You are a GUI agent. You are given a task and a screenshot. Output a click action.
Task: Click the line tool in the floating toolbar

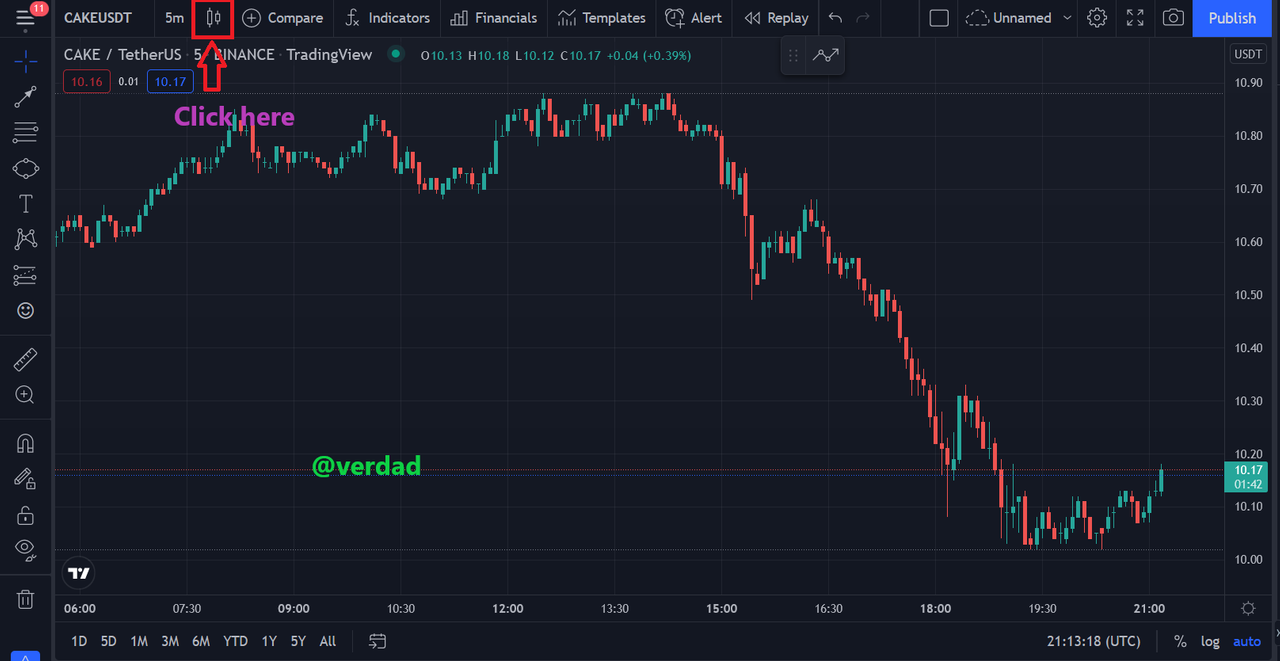(826, 56)
